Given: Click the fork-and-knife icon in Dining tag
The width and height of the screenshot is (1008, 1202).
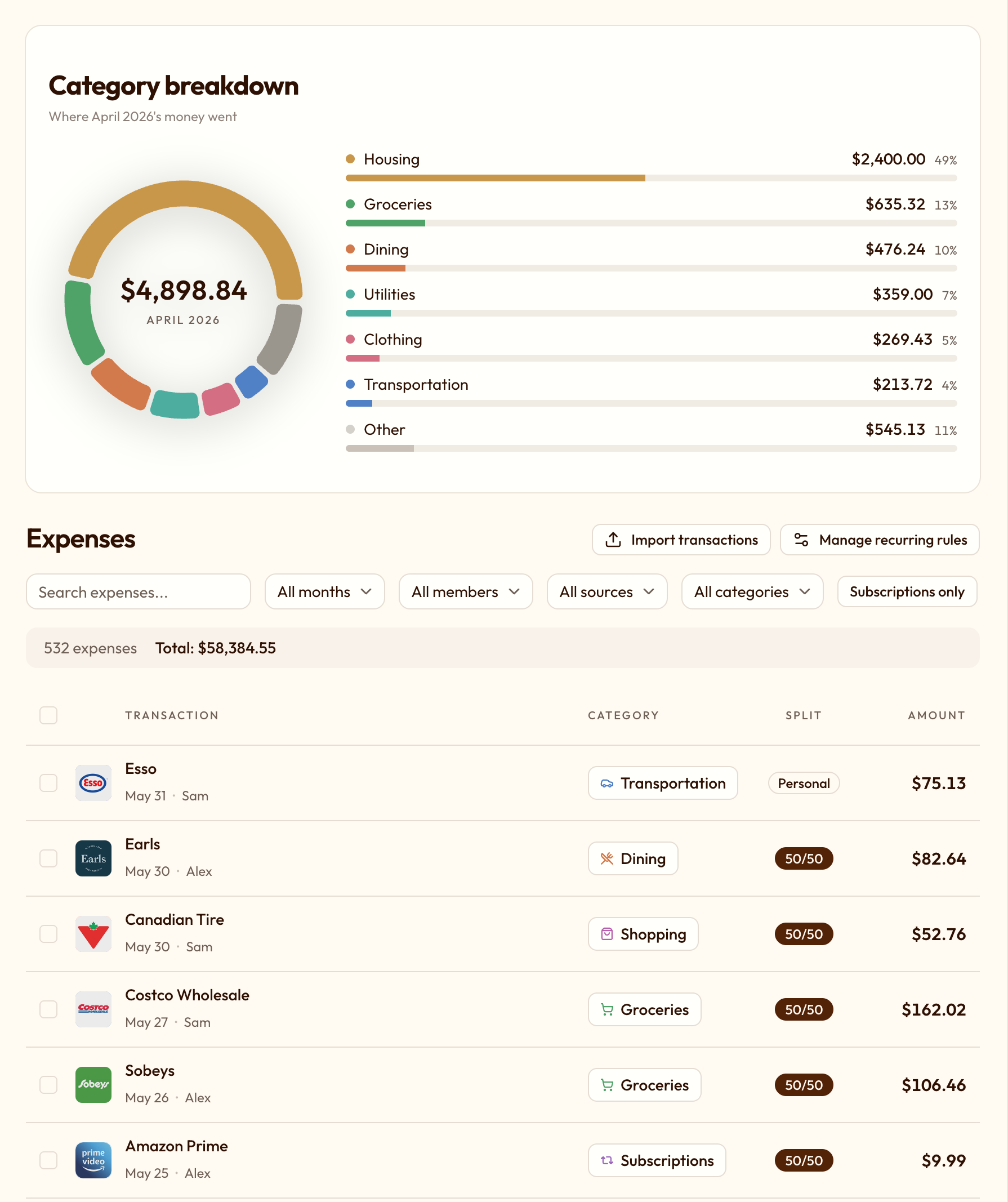Looking at the screenshot, I should coord(607,859).
